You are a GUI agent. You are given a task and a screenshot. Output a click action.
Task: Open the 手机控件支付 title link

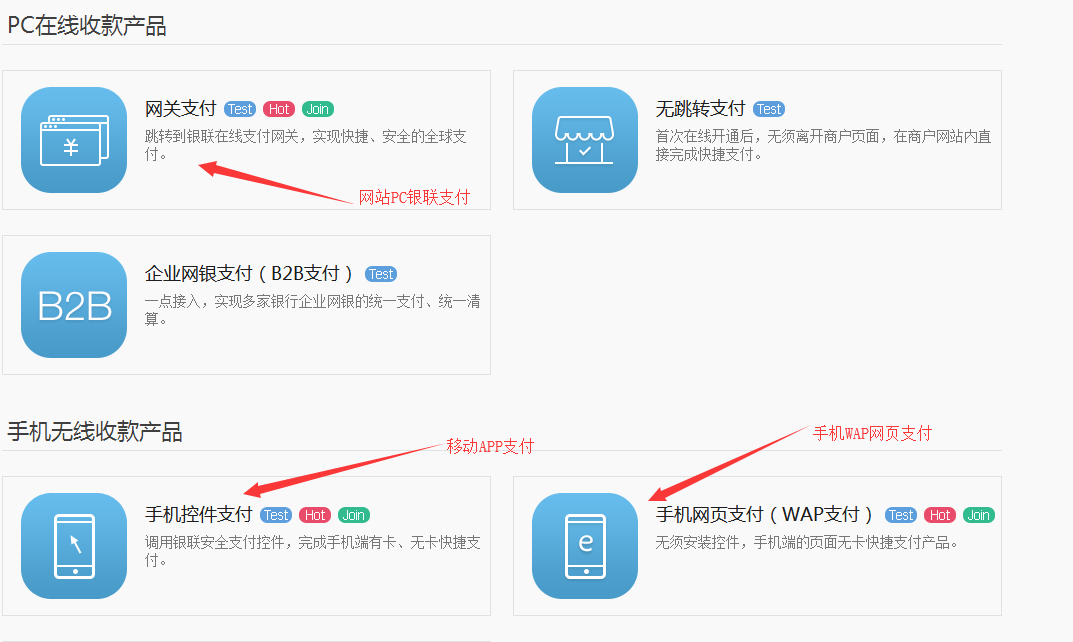198,515
